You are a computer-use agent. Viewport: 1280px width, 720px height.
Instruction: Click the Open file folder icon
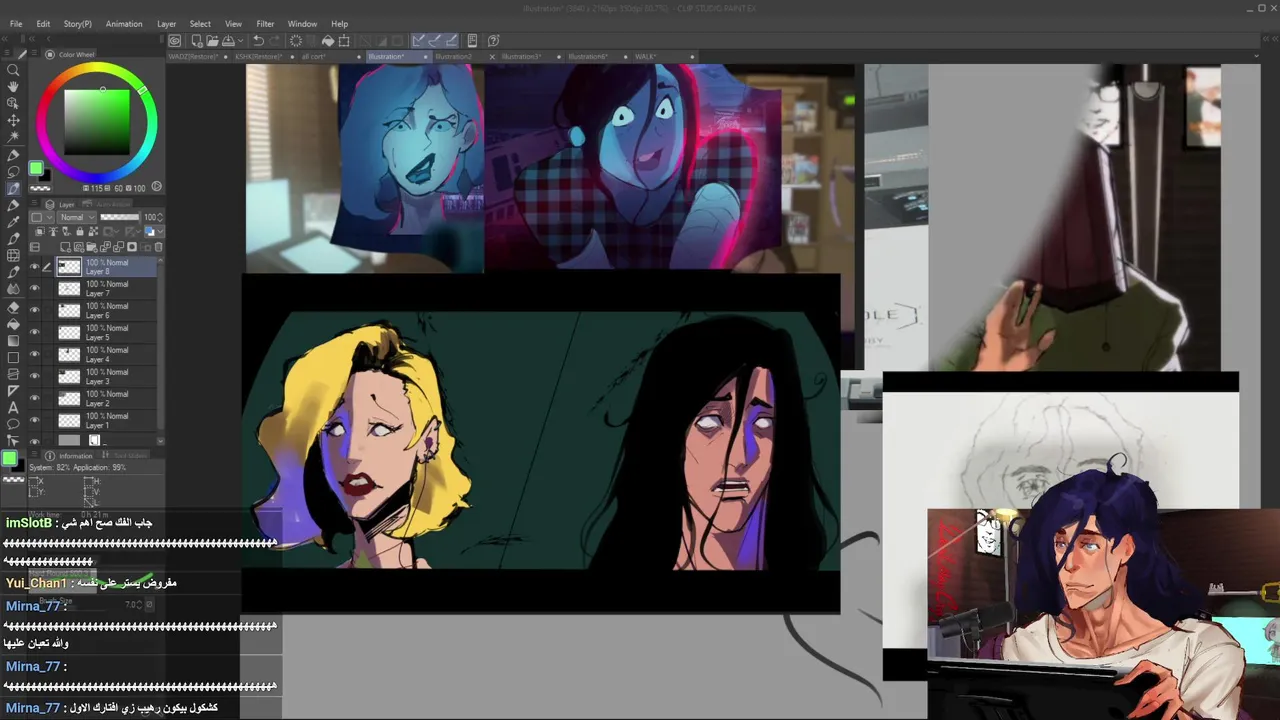[x=213, y=41]
